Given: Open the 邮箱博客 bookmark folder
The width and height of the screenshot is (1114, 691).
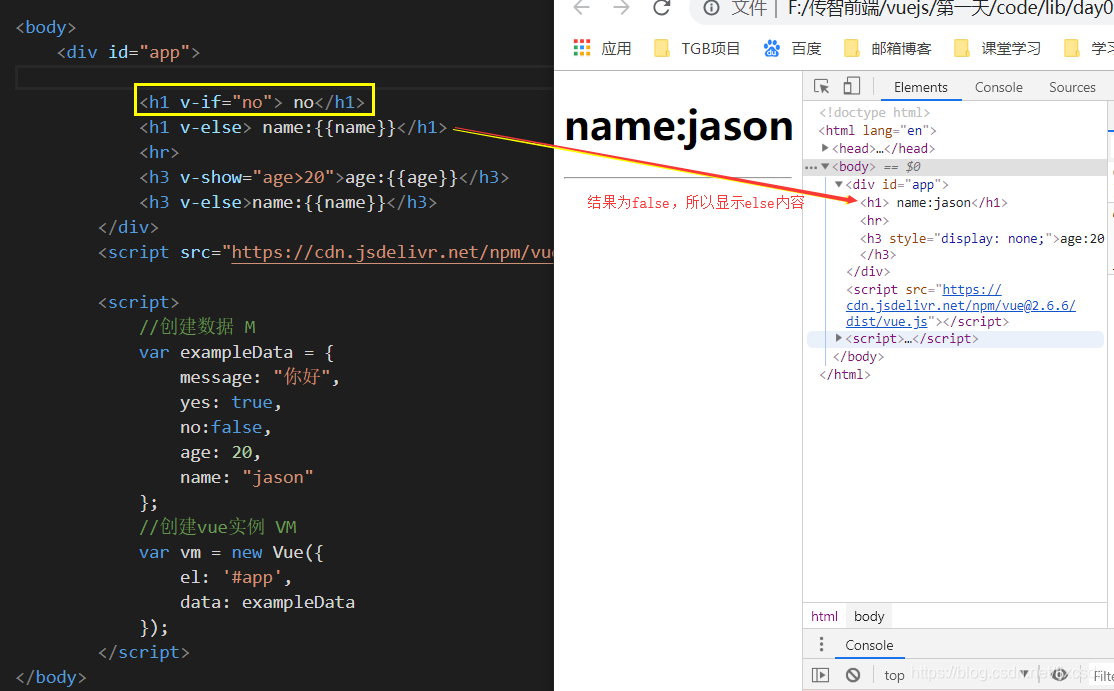Looking at the screenshot, I should tap(887, 48).
